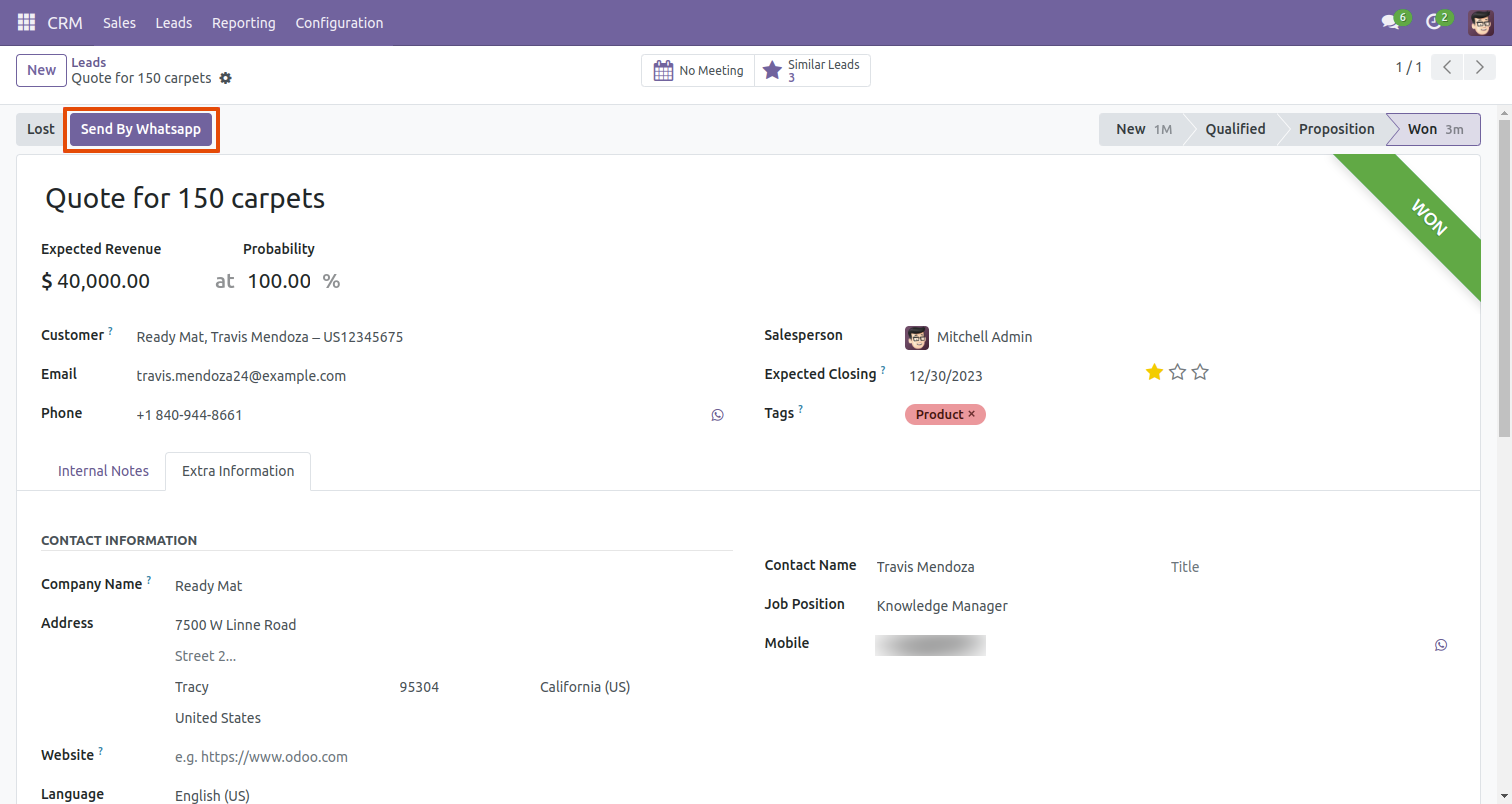Screen dimensions: 1512x804
Task: Click the Send By Whatsapp button
Action: [141, 129]
